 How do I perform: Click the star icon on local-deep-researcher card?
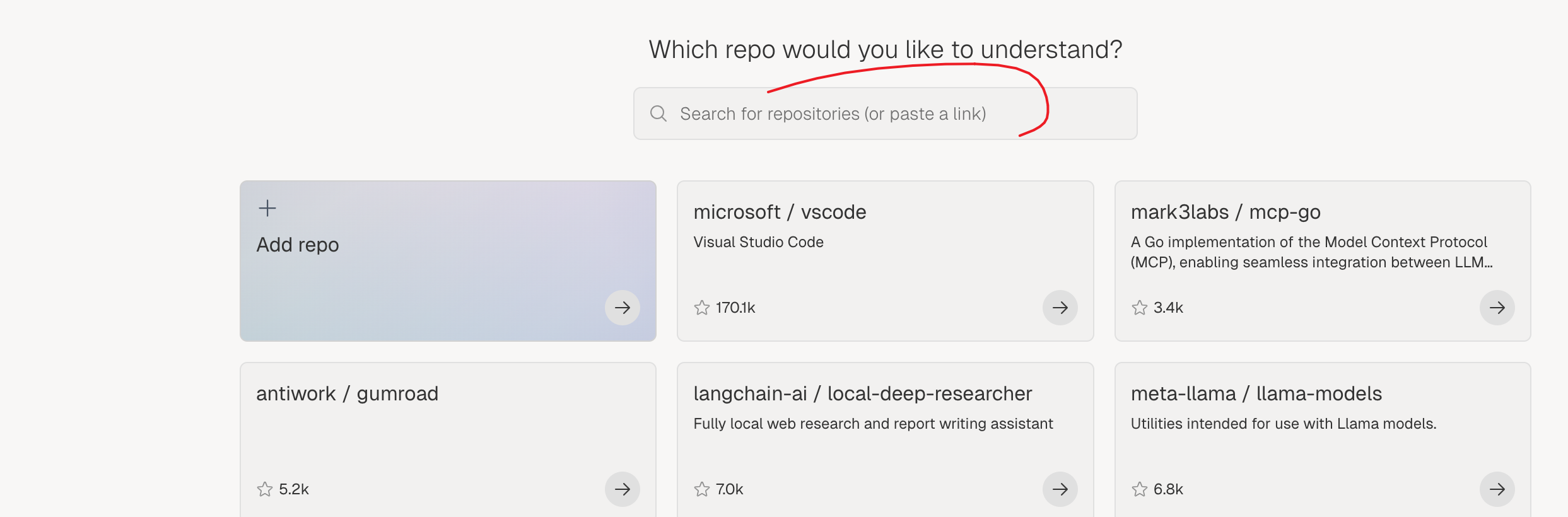[x=702, y=489]
